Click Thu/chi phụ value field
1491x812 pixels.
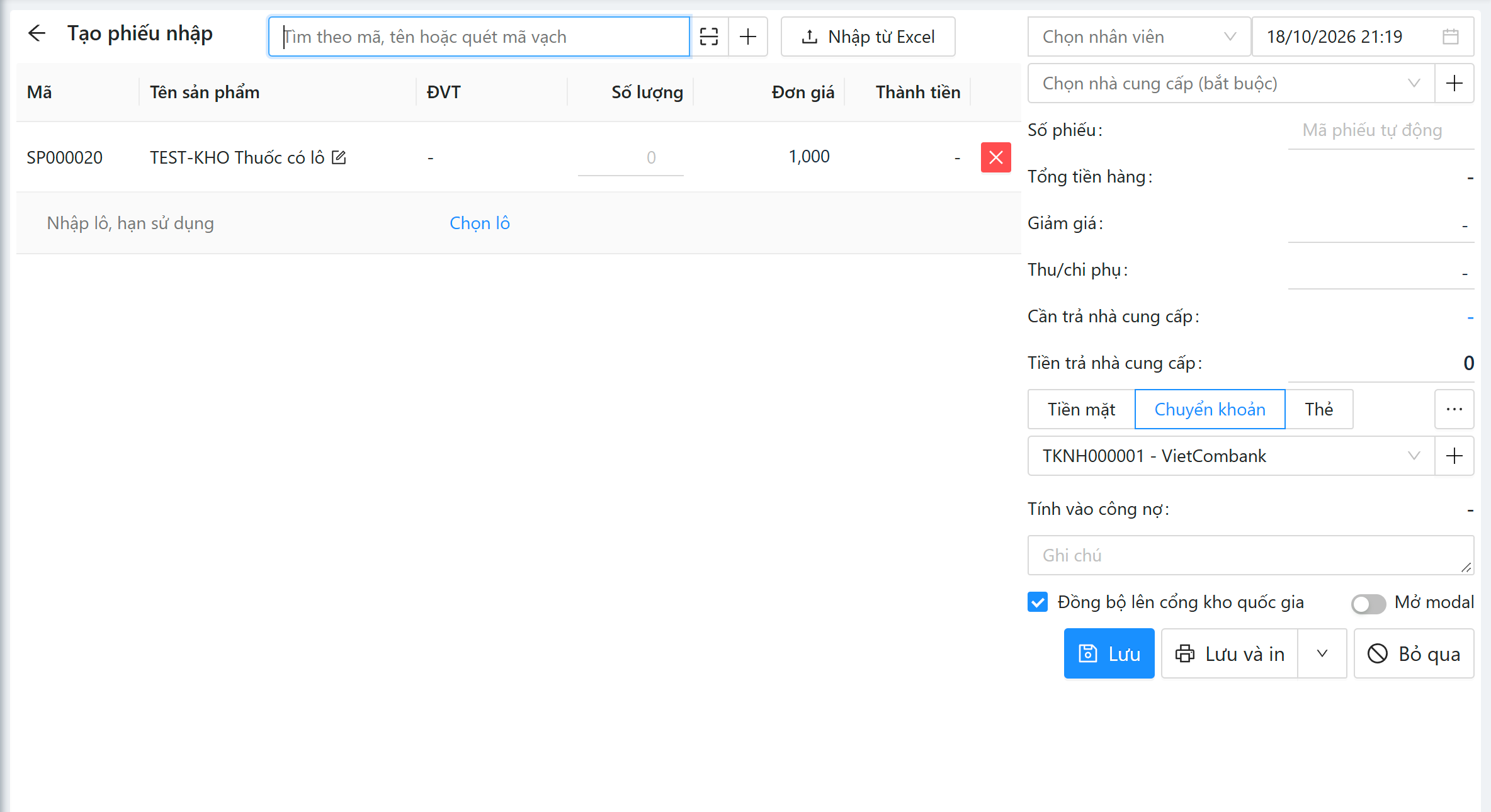1381,271
